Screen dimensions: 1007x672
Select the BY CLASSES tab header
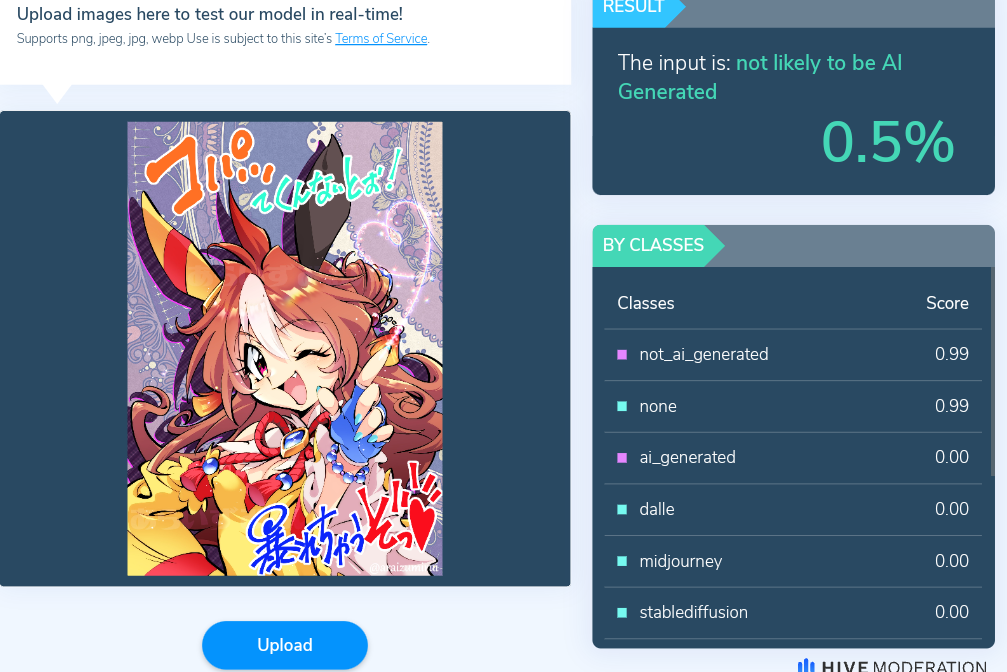click(x=653, y=245)
